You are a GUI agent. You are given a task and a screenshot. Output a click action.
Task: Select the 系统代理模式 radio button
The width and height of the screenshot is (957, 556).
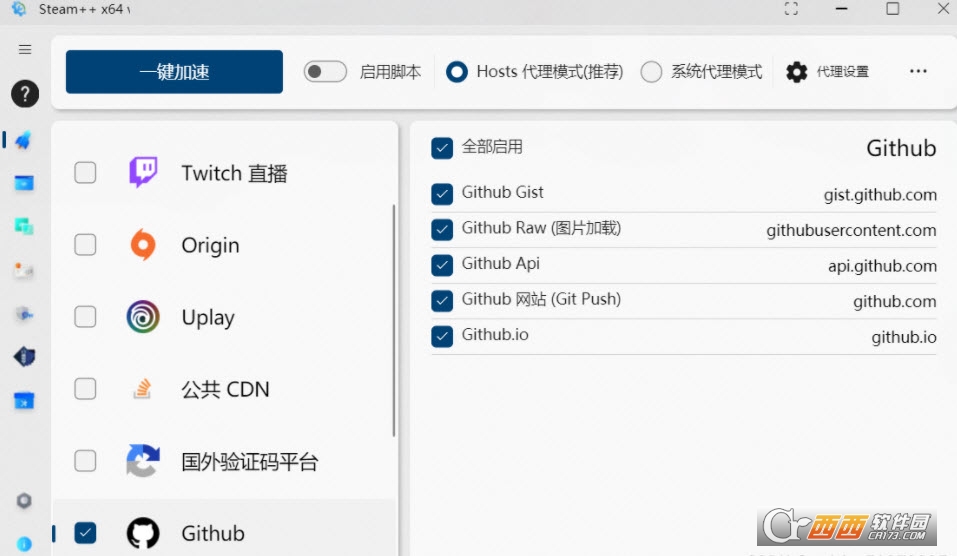(x=651, y=72)
